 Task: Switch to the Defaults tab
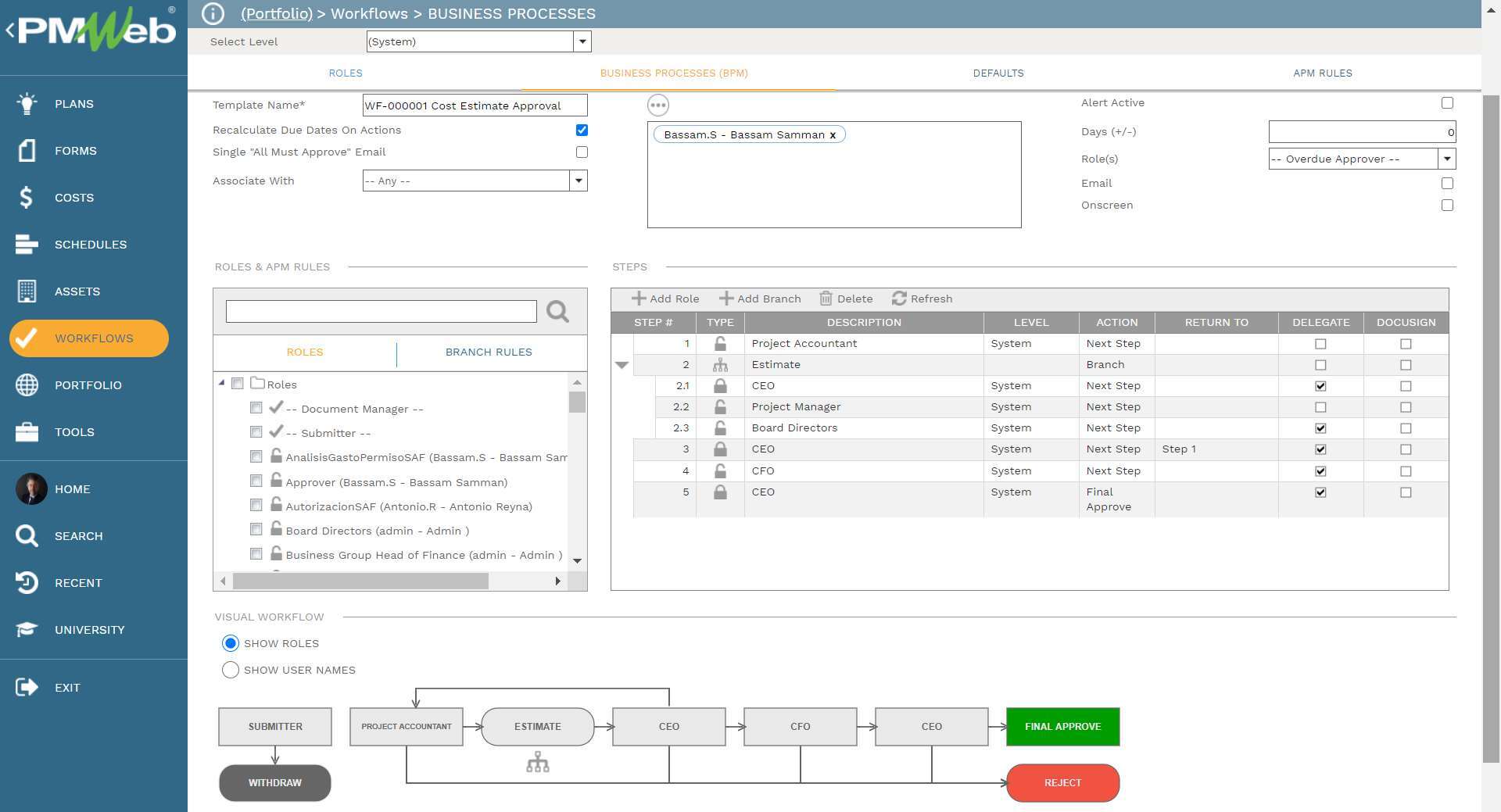[x=998, y=73]
